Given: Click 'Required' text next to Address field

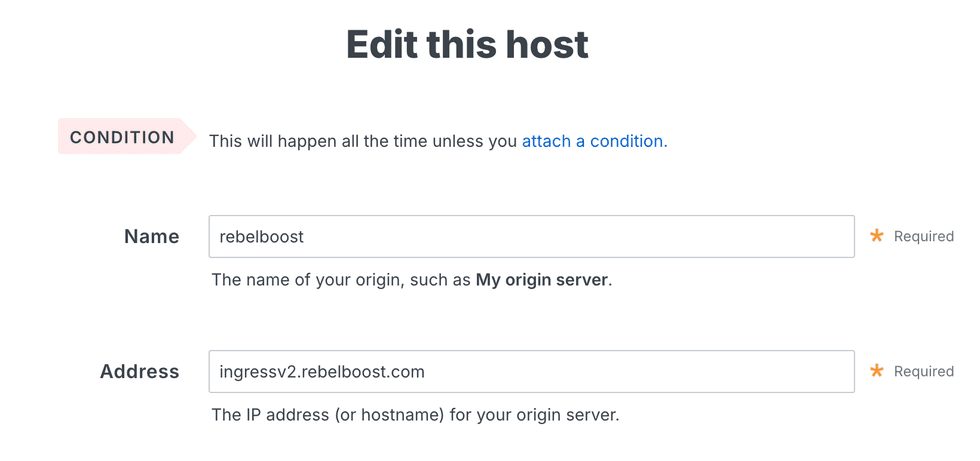Looking at the screenshot, I should [x=923, y=371].
